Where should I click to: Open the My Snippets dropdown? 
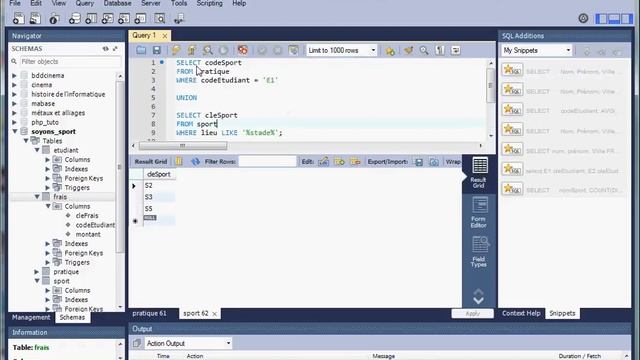click(536, 50)
